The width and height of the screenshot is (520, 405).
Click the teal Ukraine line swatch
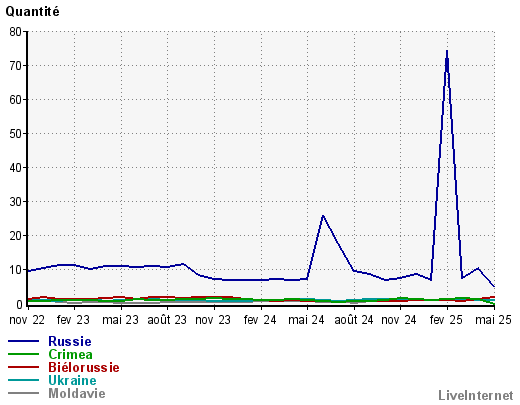(x=23, y=380)
